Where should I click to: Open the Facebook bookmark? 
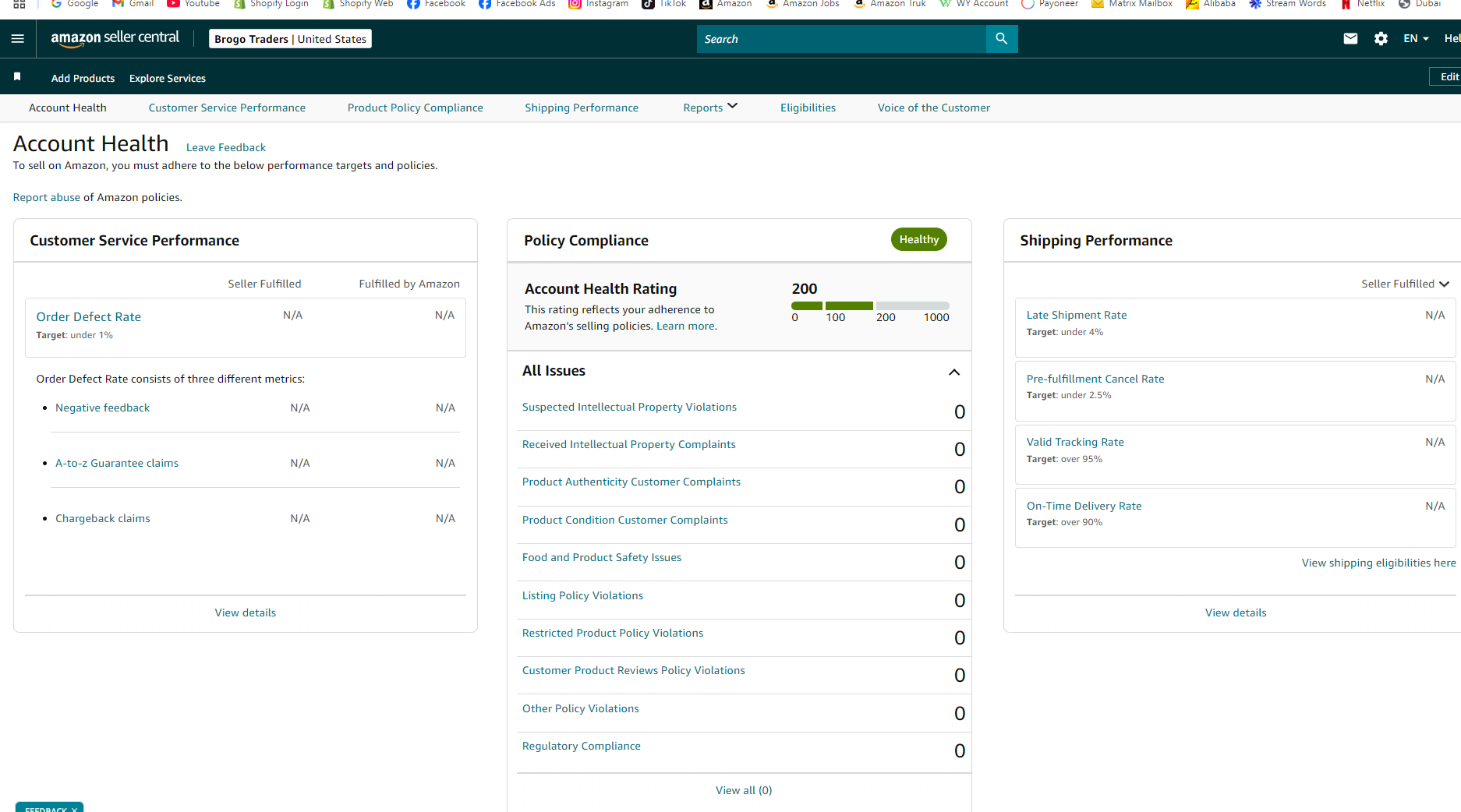[436, 4]
